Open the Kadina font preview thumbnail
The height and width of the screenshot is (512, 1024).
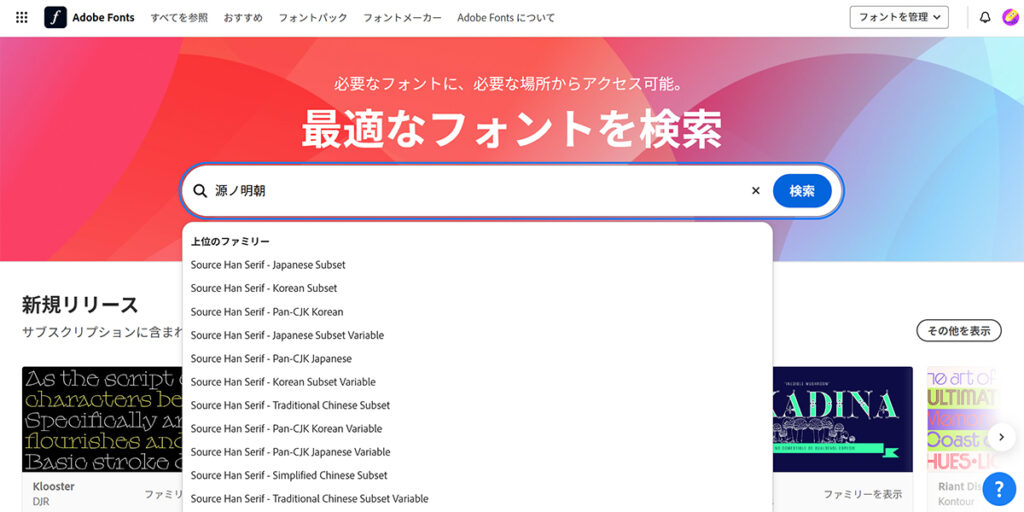[x=842, y=419]
